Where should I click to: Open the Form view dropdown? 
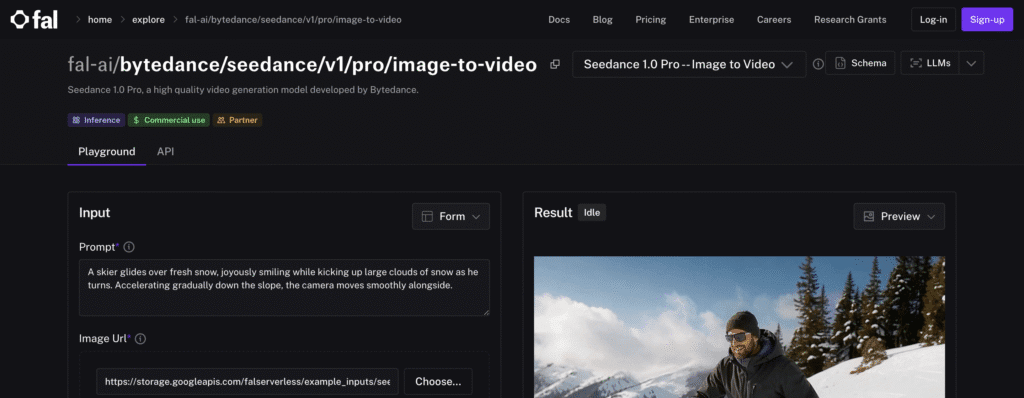[x=451, y=216]
